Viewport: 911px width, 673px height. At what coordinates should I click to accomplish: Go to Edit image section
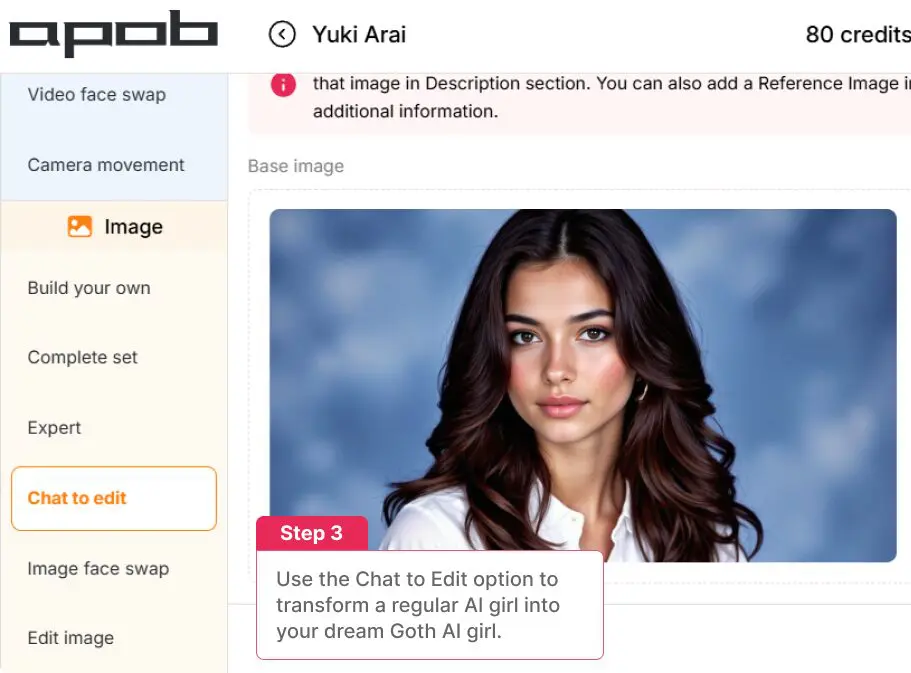pos(70,638)
